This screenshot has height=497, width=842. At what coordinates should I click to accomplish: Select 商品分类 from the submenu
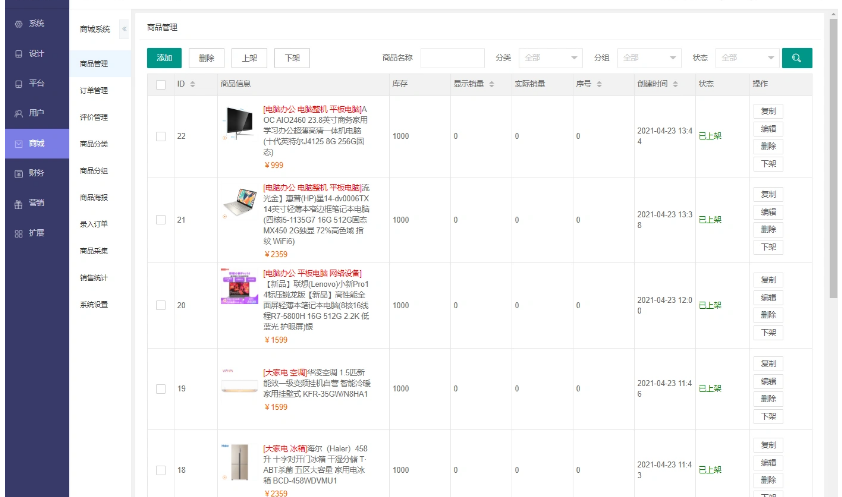pos(94,144)
